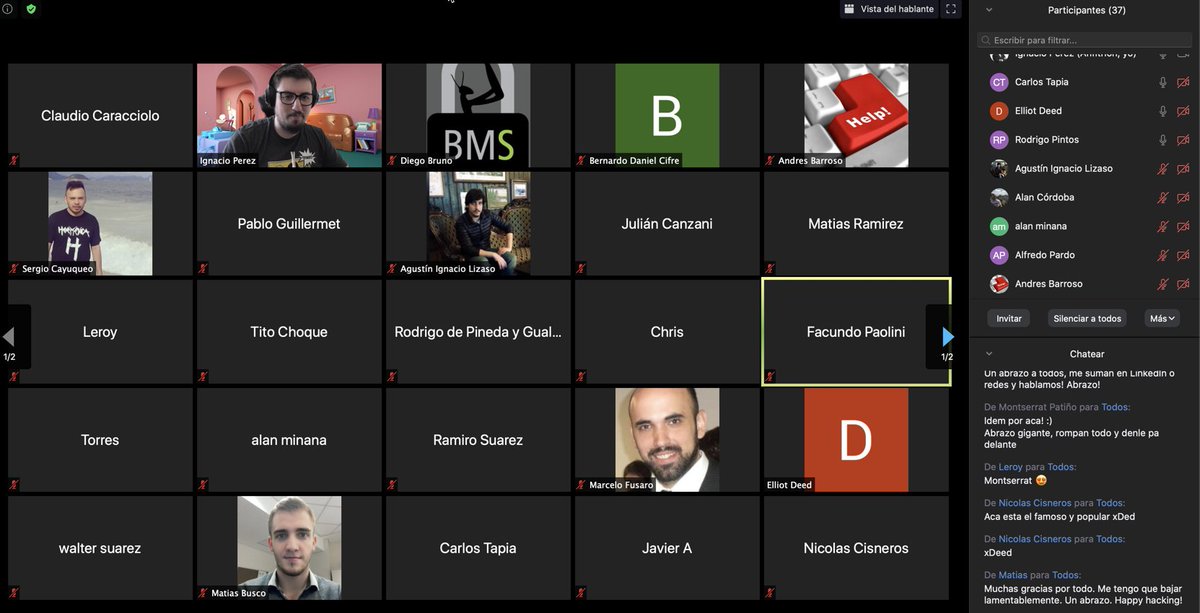
Task: Click Javier A tile
Action: (x=667, y=548)
